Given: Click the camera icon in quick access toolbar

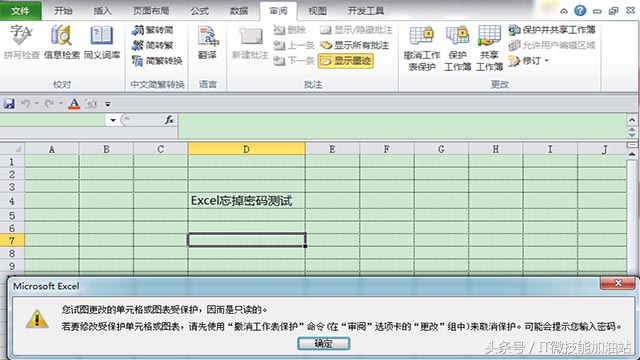Looking at the screenshot, I should click(91, 104).
